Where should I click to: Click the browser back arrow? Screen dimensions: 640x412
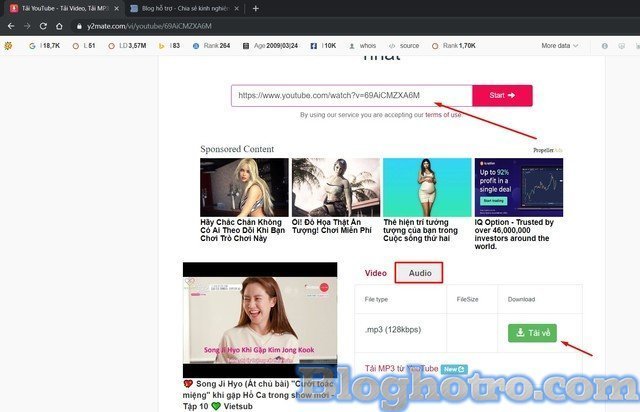point(11,26)
